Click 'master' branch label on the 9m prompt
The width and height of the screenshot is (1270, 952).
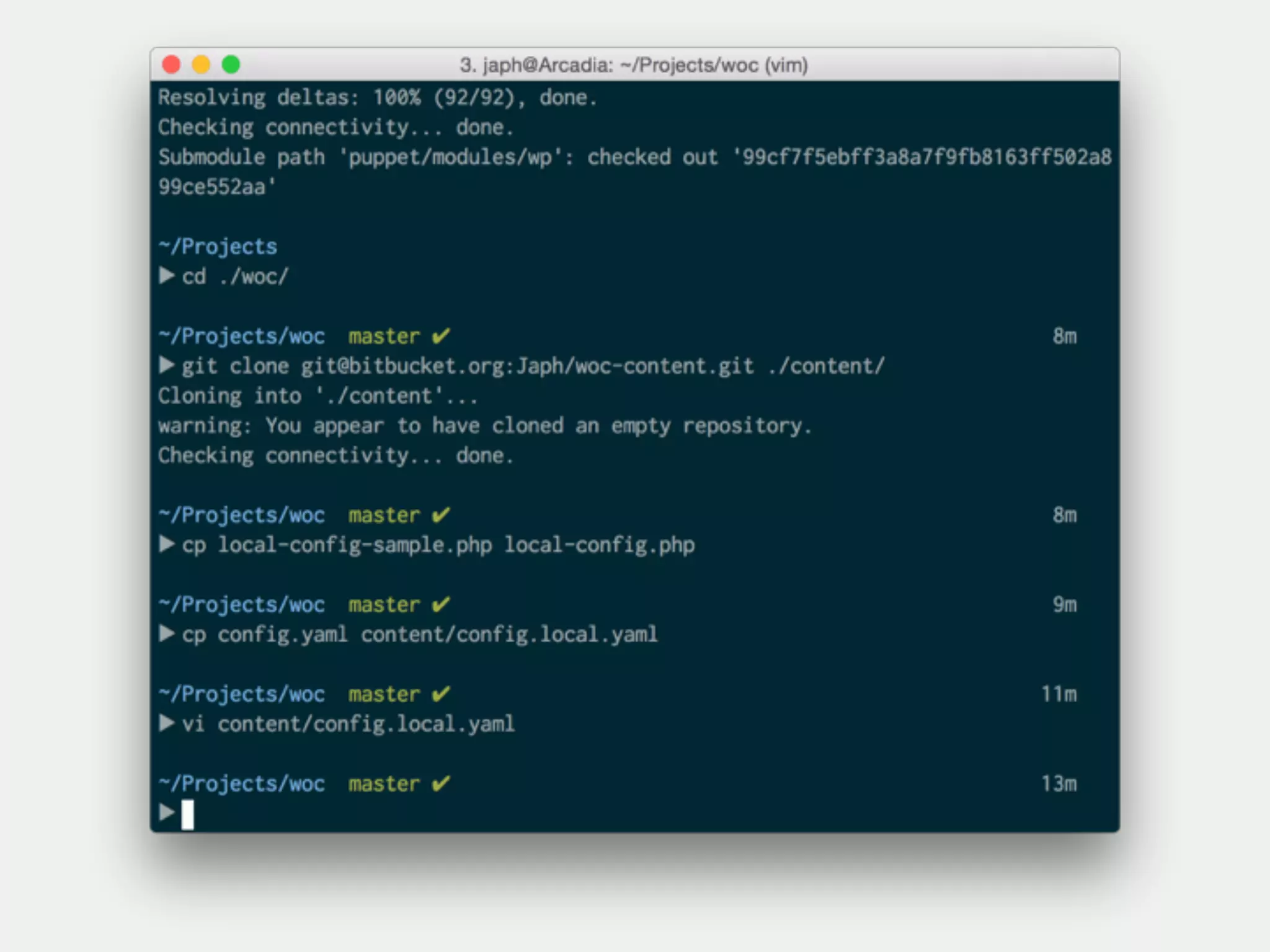(384, 605)
